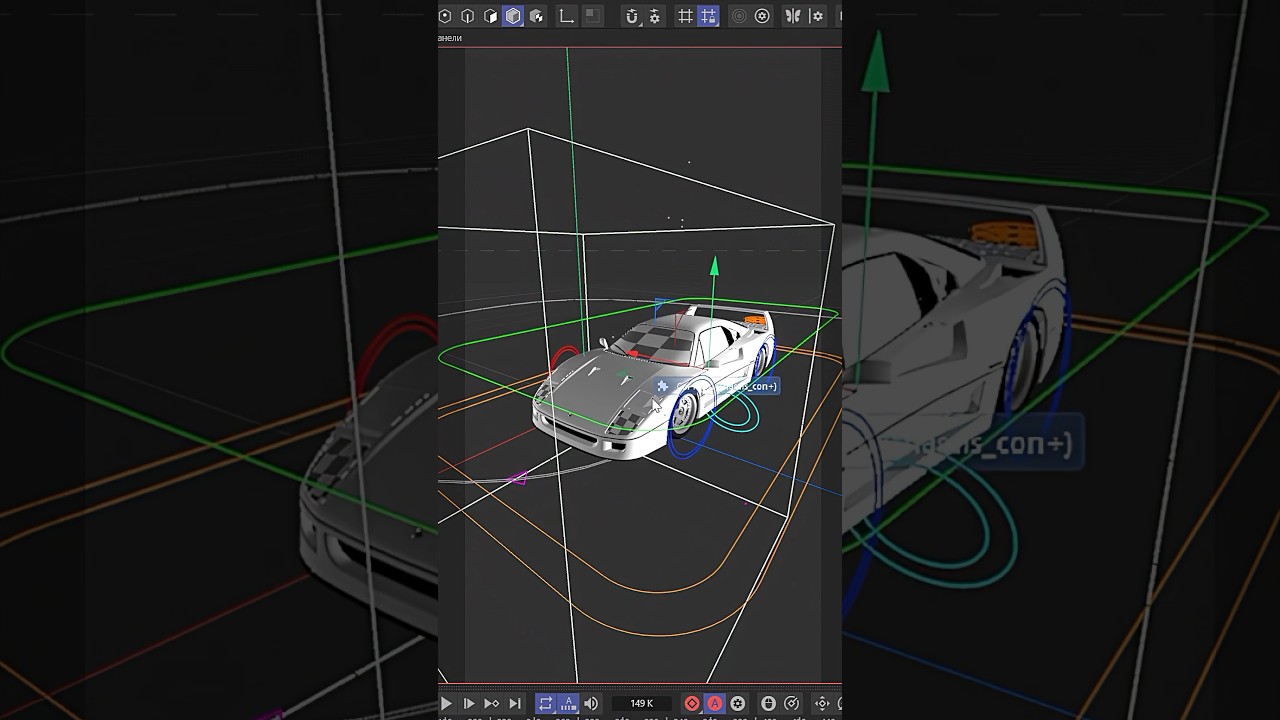The image size is (1280, 720).
Task: Click the circular target icon beside mouse icon
Action: [x=792, y=704]
